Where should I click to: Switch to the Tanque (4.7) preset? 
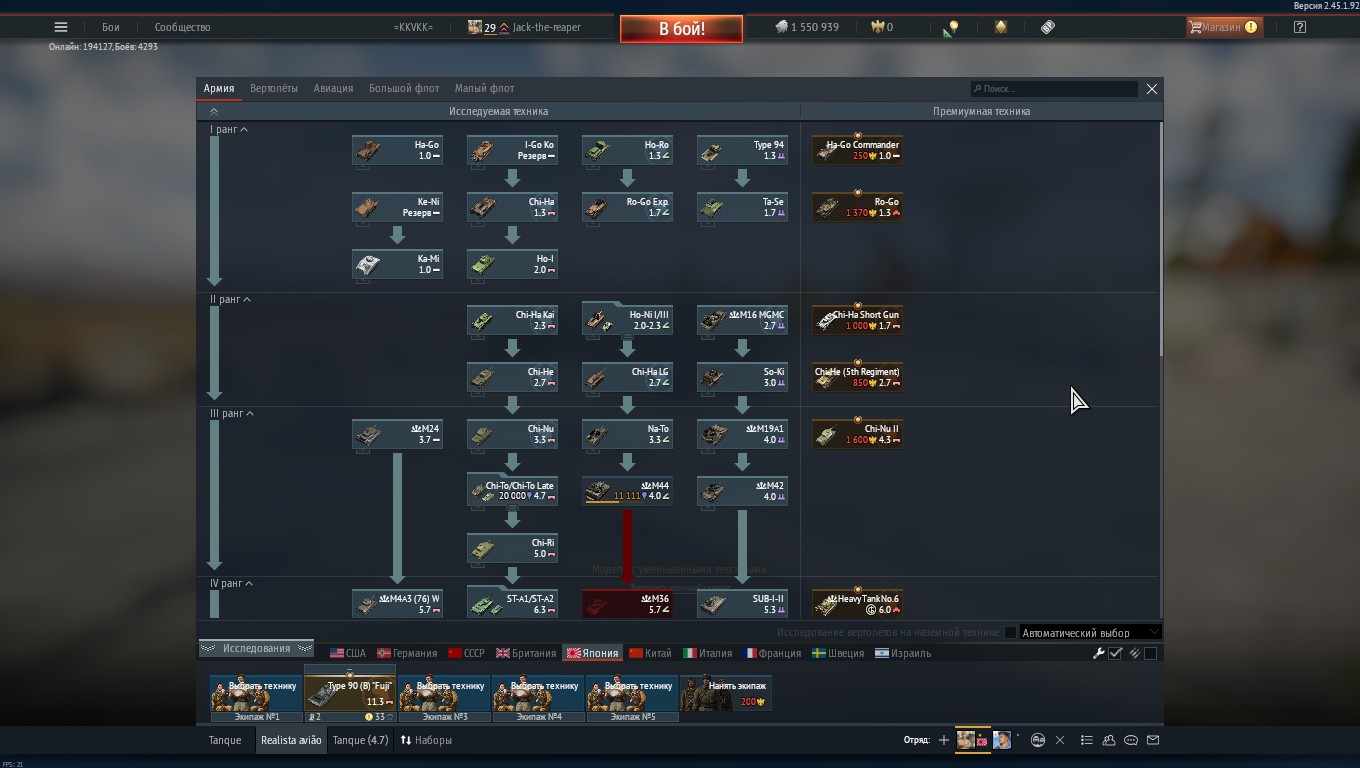[360, 740]
